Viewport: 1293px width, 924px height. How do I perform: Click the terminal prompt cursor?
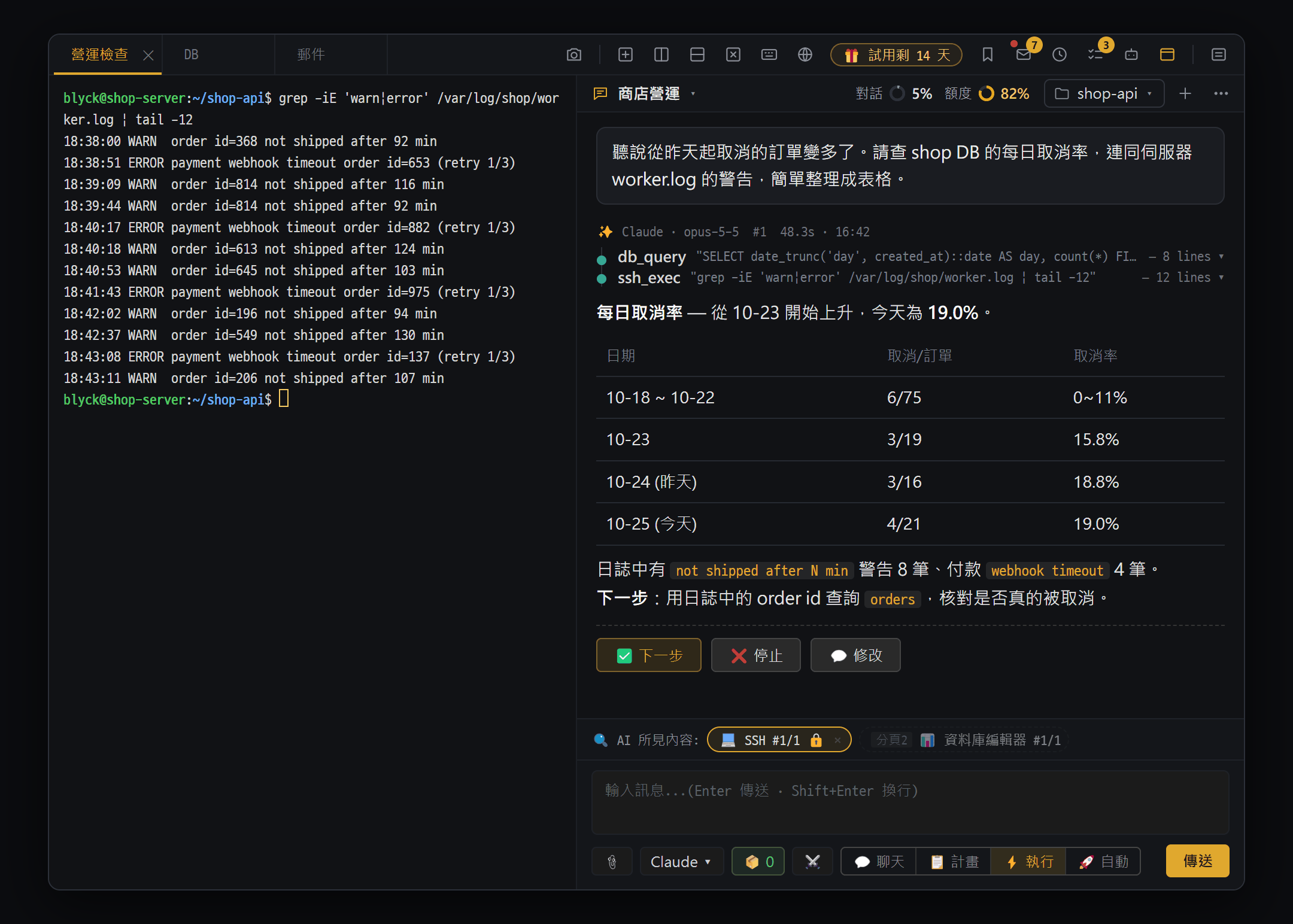point(284,399)
